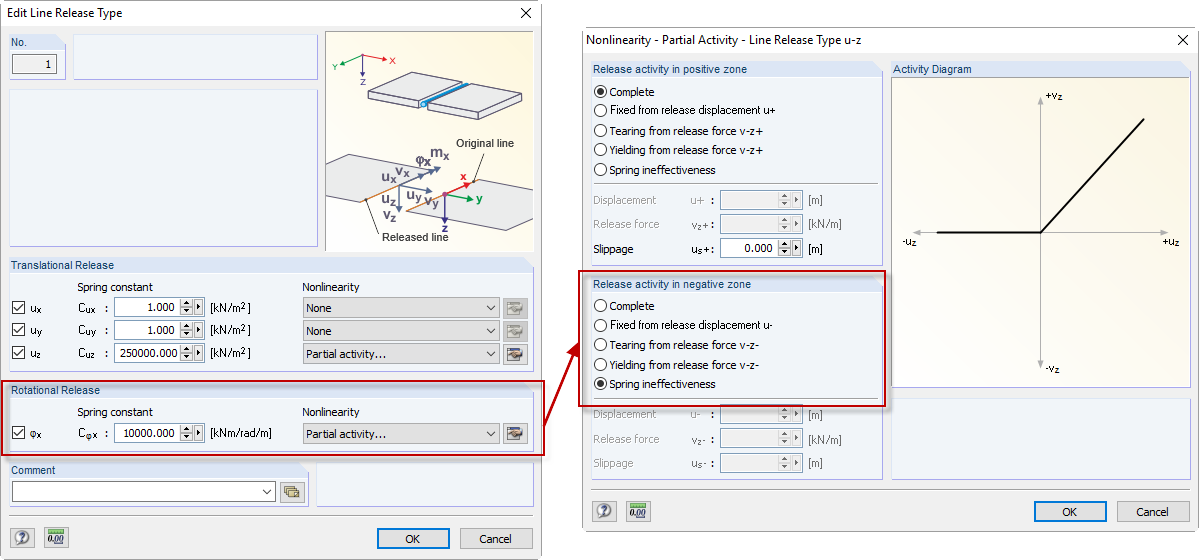The width and height of the screenshot is (1199, 560).
Task: Click the Activity Diagram graph
Action: click(1041, 232)
